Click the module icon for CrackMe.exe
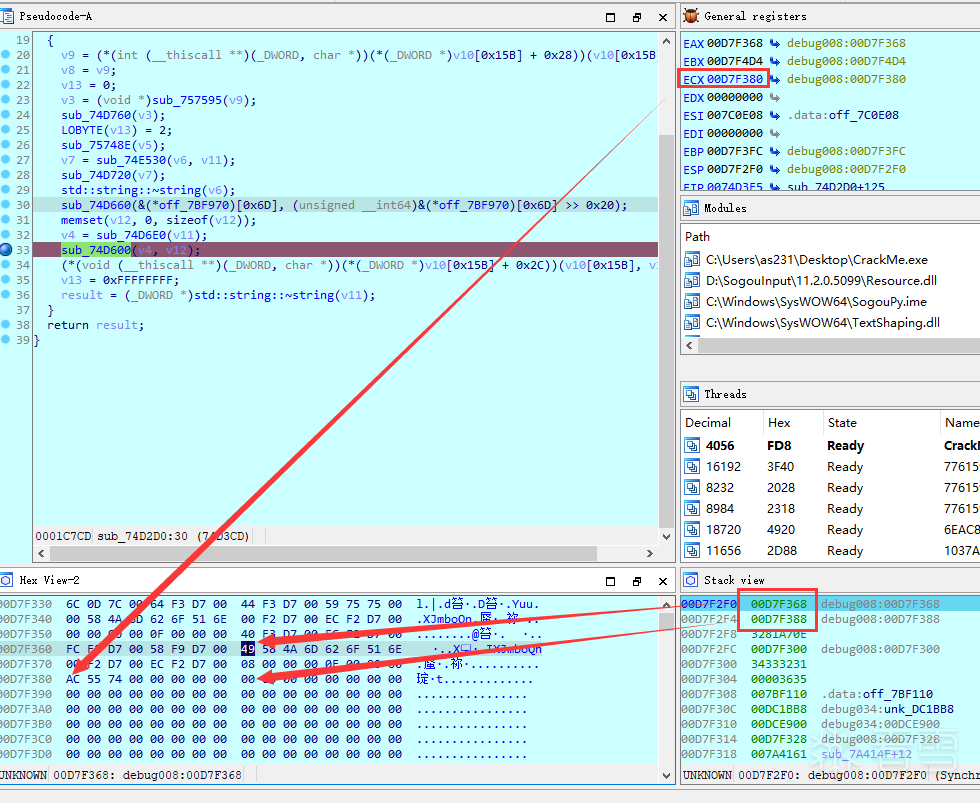This screenshot has width=980, height=803. click(x=692, y=260)
